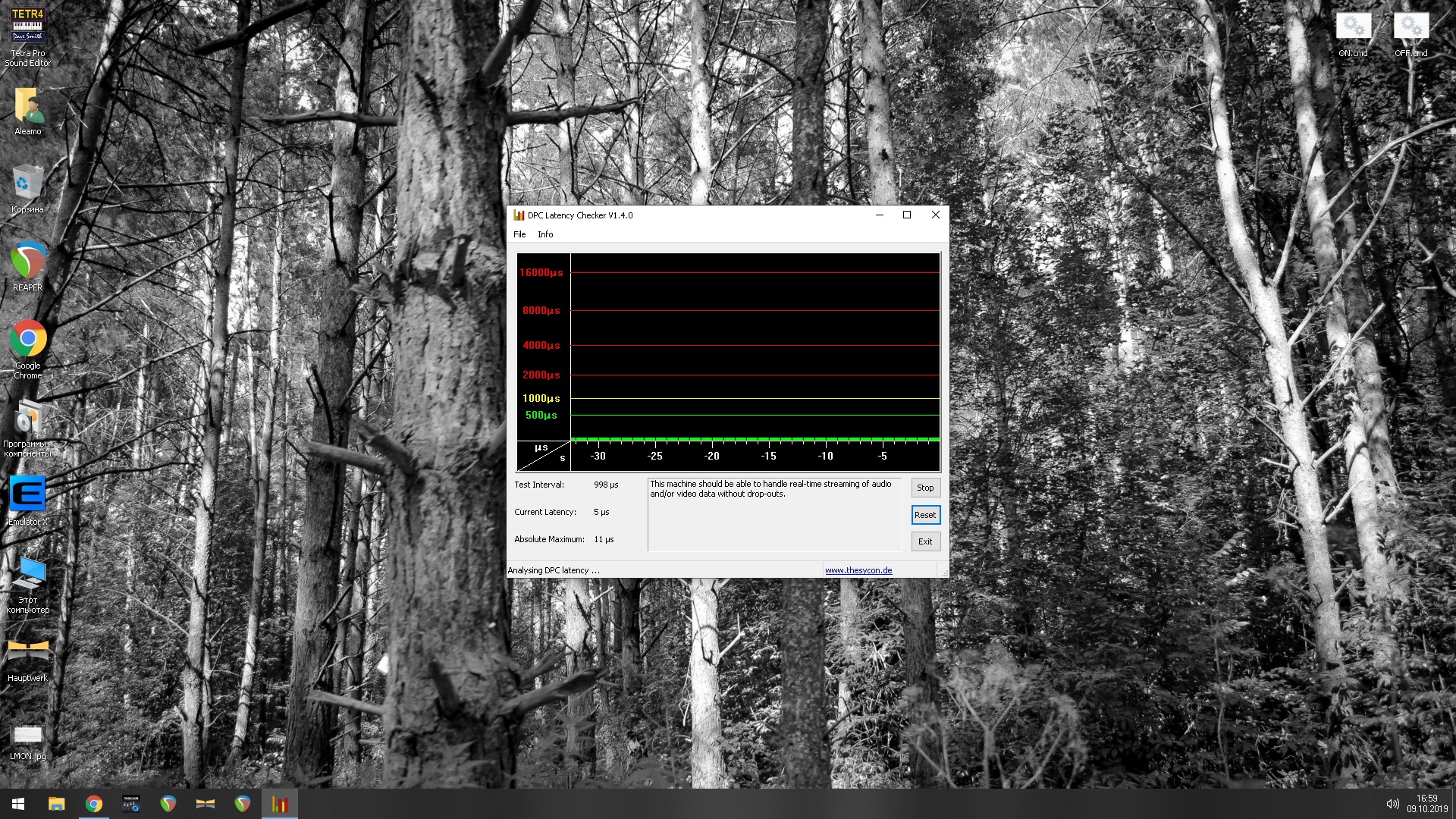1456x819 pixels.
Task: Open the TASCAM mixer app in taskbar
Action: tap(131, 804)
